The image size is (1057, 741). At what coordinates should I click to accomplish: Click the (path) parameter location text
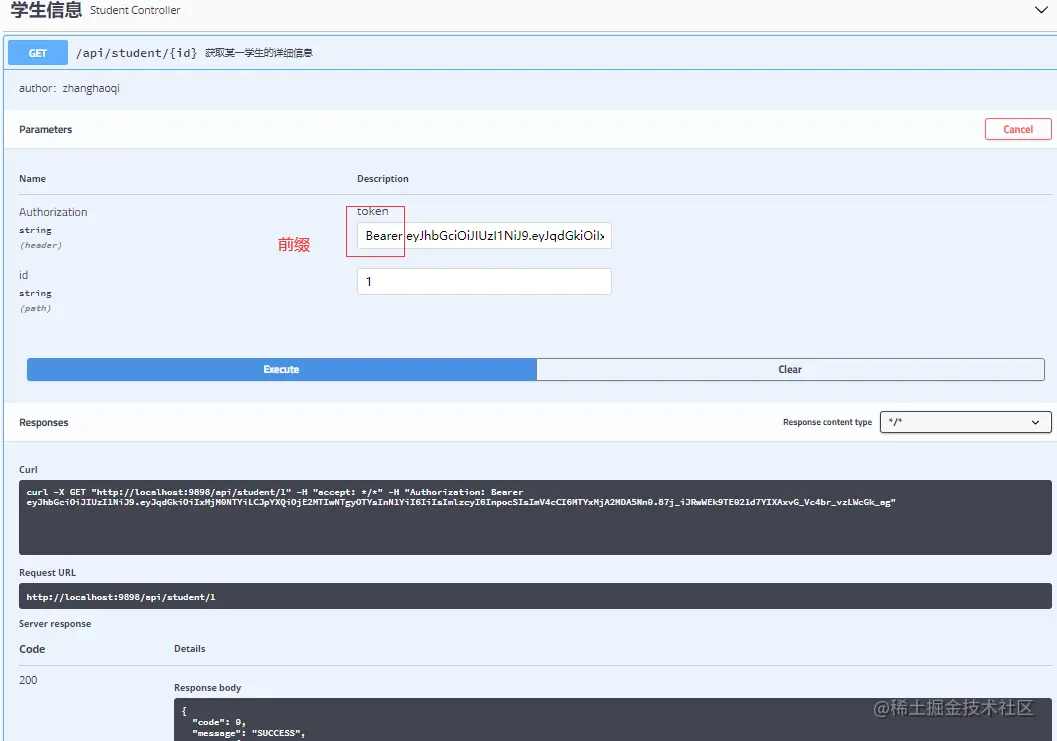pos(35,309)
